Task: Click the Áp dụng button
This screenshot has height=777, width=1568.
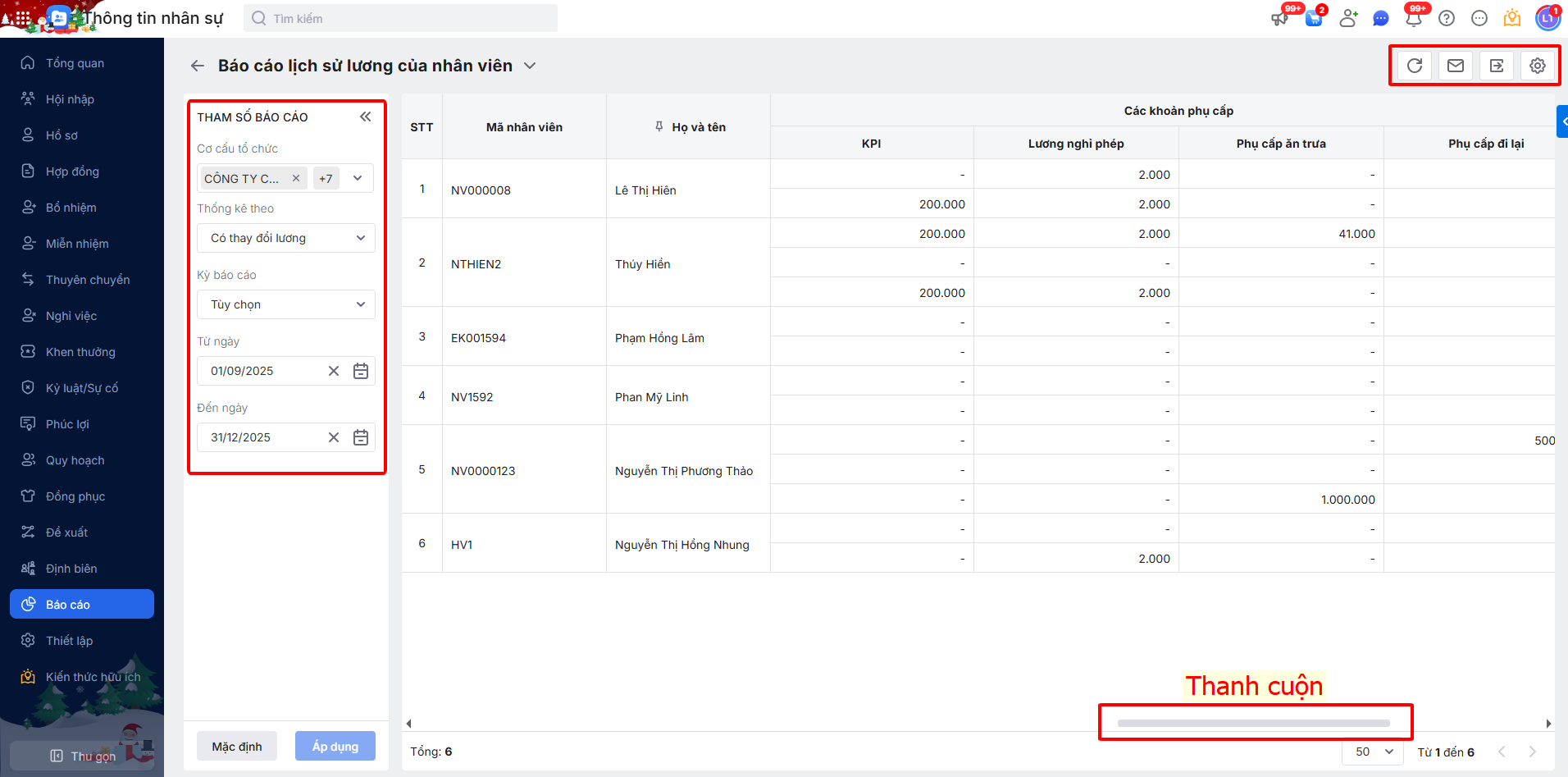Action: pos(335,746)
